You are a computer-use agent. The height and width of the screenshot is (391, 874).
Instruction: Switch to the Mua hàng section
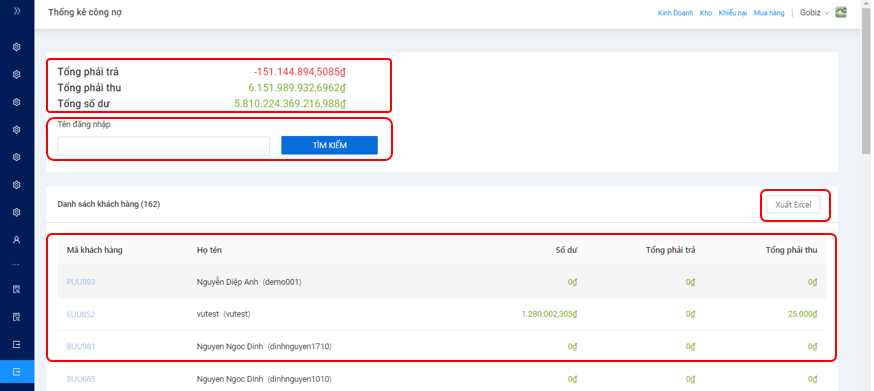click(x=769, y=13)
